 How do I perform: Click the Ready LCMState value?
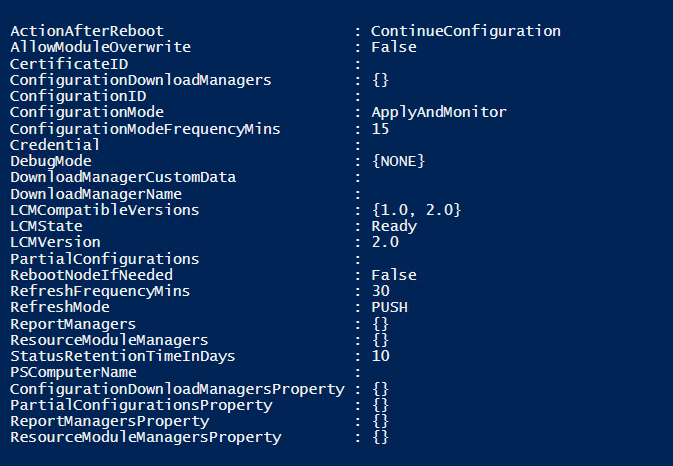coord(393,226)
